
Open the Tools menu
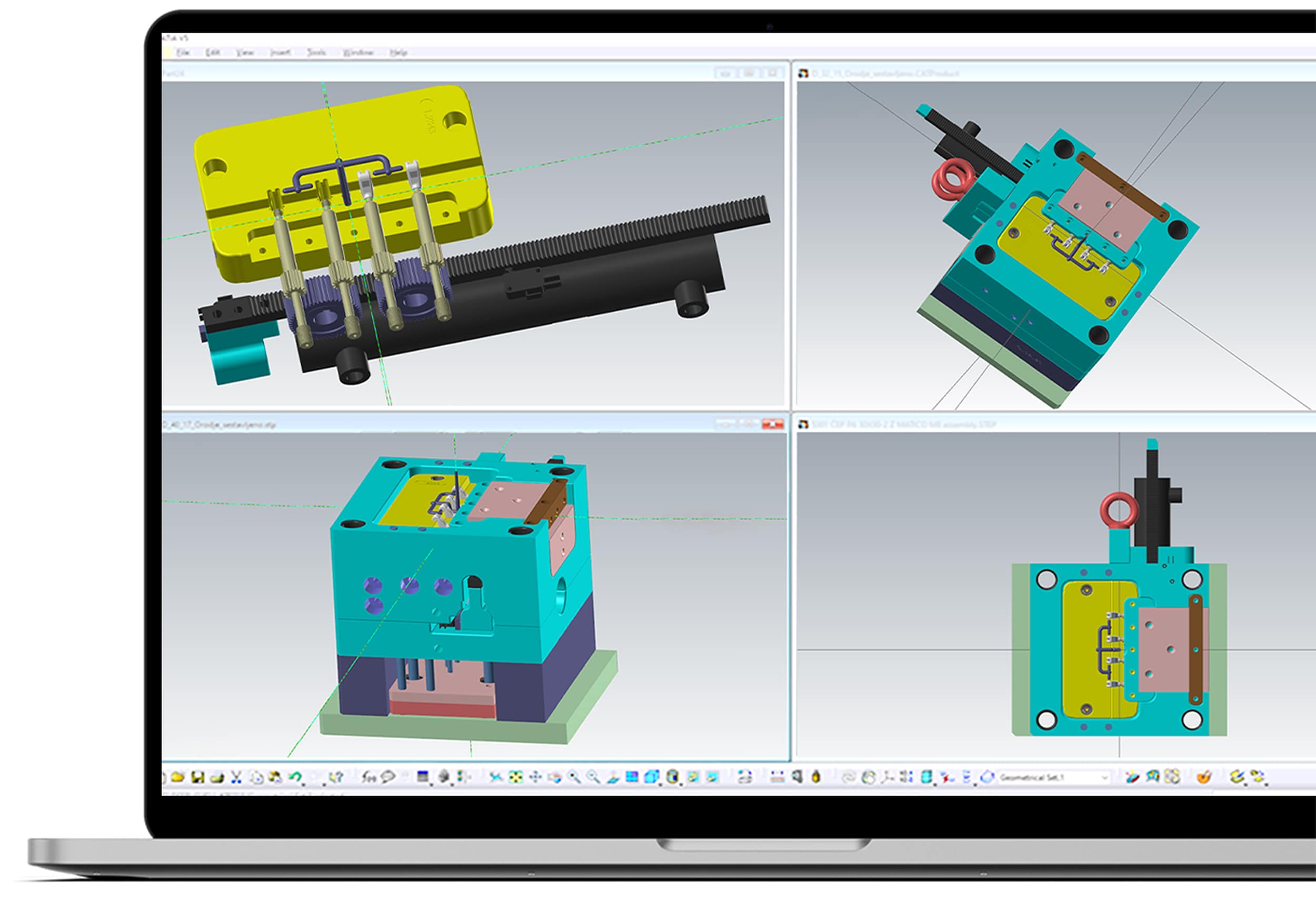[x=316, y=53]
